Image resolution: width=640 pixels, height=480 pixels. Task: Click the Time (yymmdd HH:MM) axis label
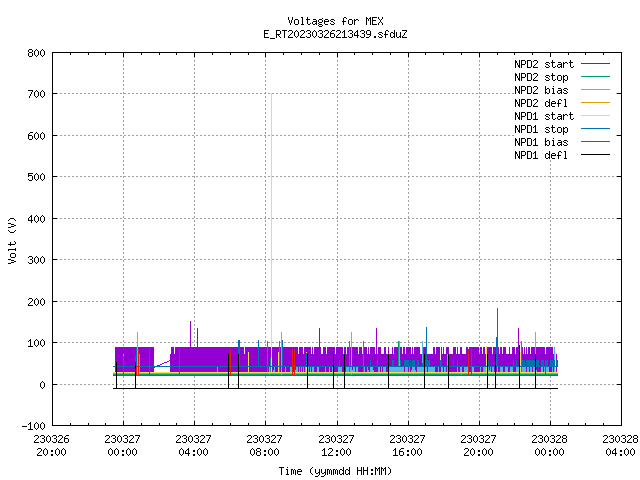(x=335, y=471)
